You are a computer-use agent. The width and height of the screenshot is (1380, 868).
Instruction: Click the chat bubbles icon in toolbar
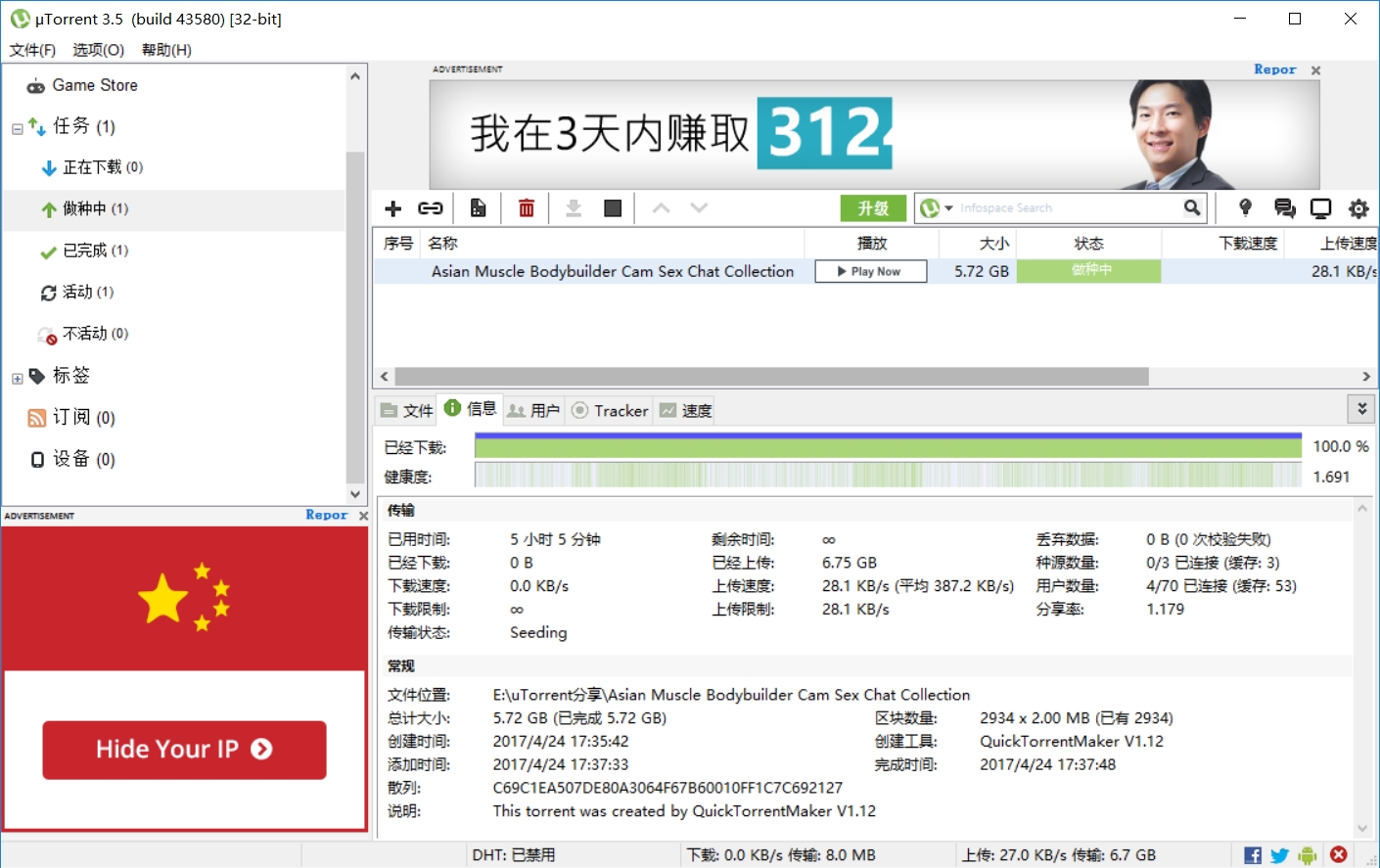(1284, 208)
